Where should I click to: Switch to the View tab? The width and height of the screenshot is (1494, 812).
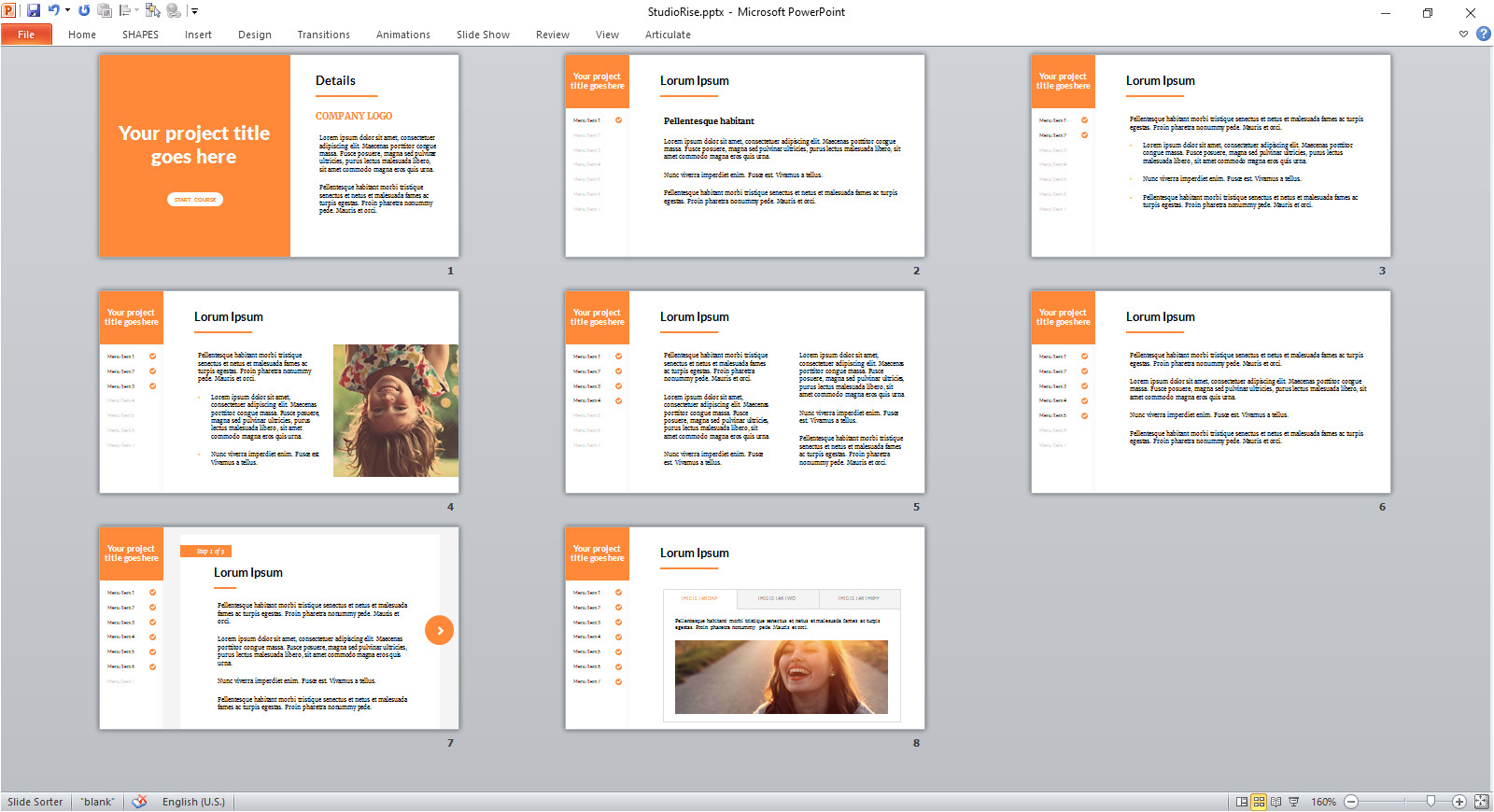point(607,35)
